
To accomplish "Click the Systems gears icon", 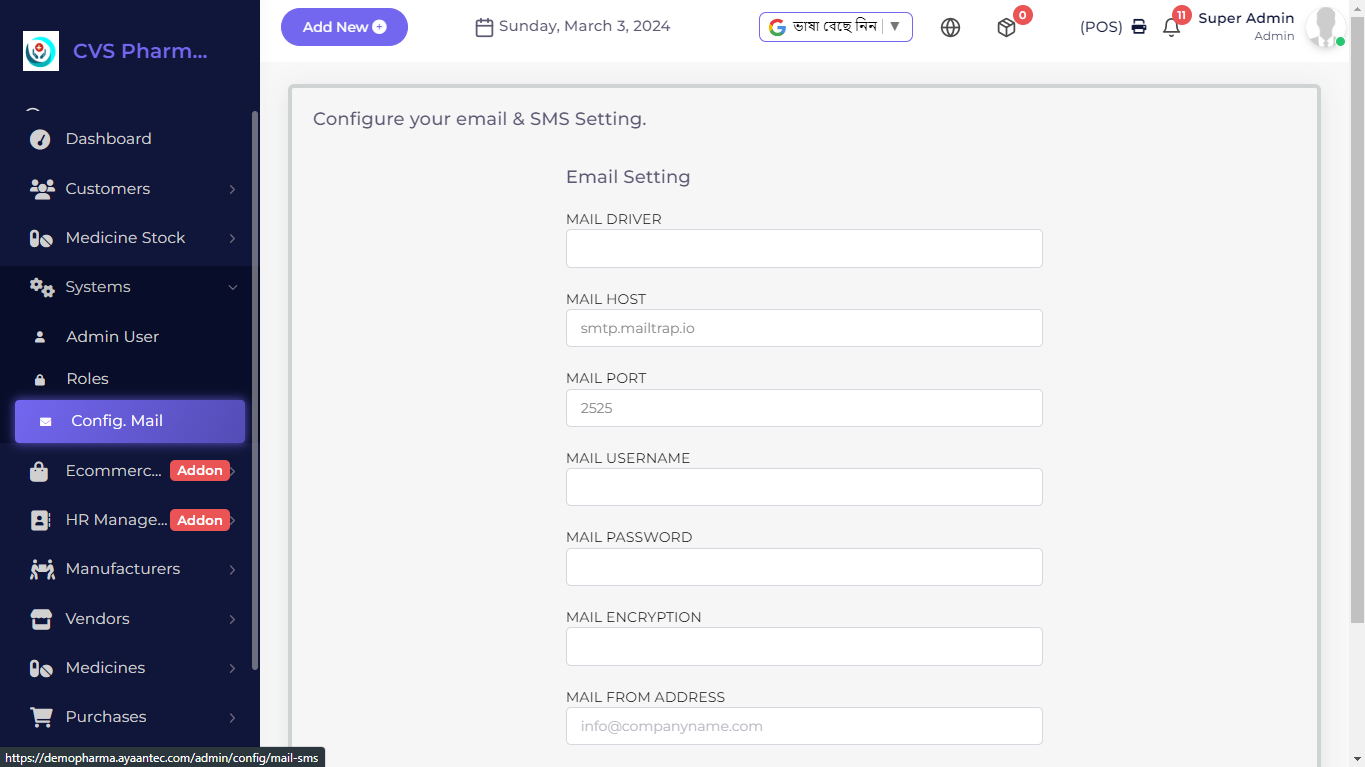I will point(41,287).
